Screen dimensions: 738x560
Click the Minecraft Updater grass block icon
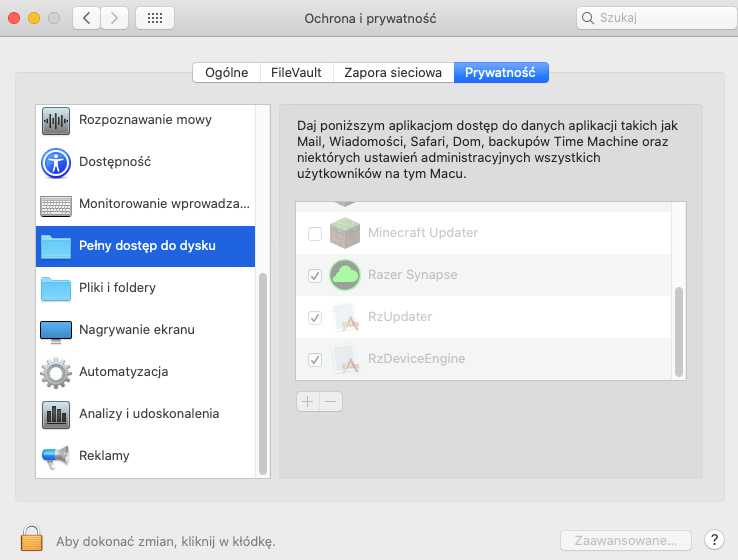(x=345, y=233)
